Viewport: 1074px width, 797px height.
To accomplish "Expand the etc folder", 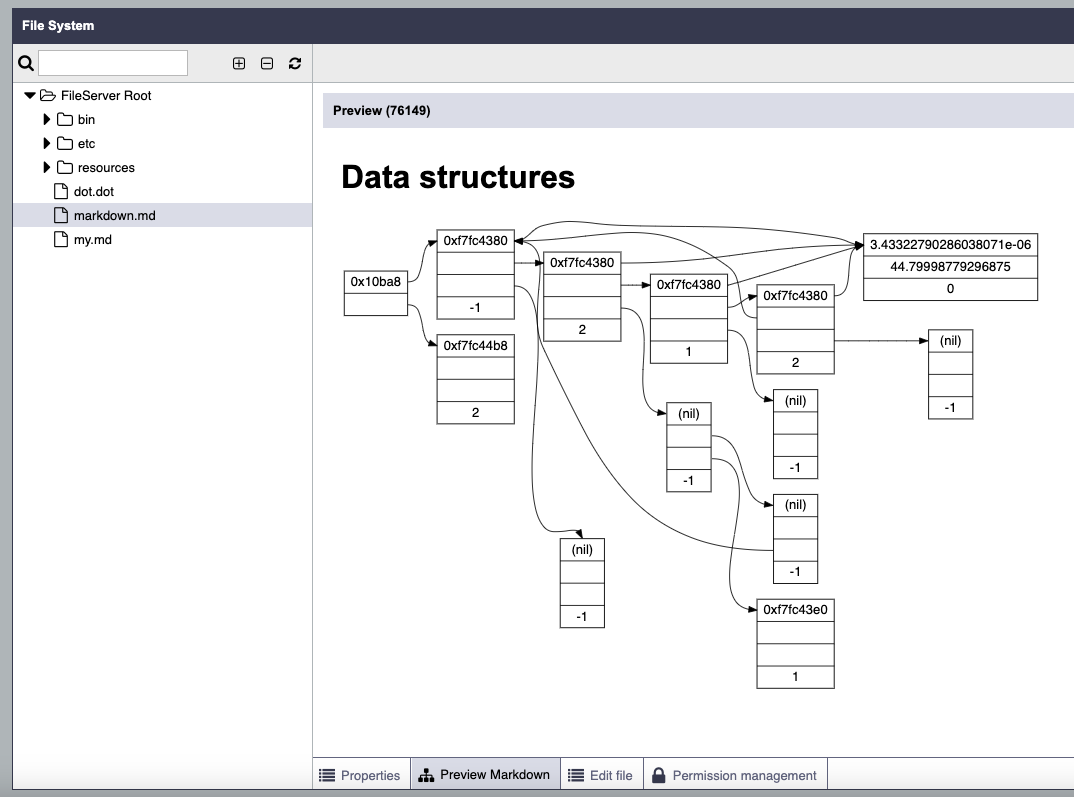I will (47, 143).
